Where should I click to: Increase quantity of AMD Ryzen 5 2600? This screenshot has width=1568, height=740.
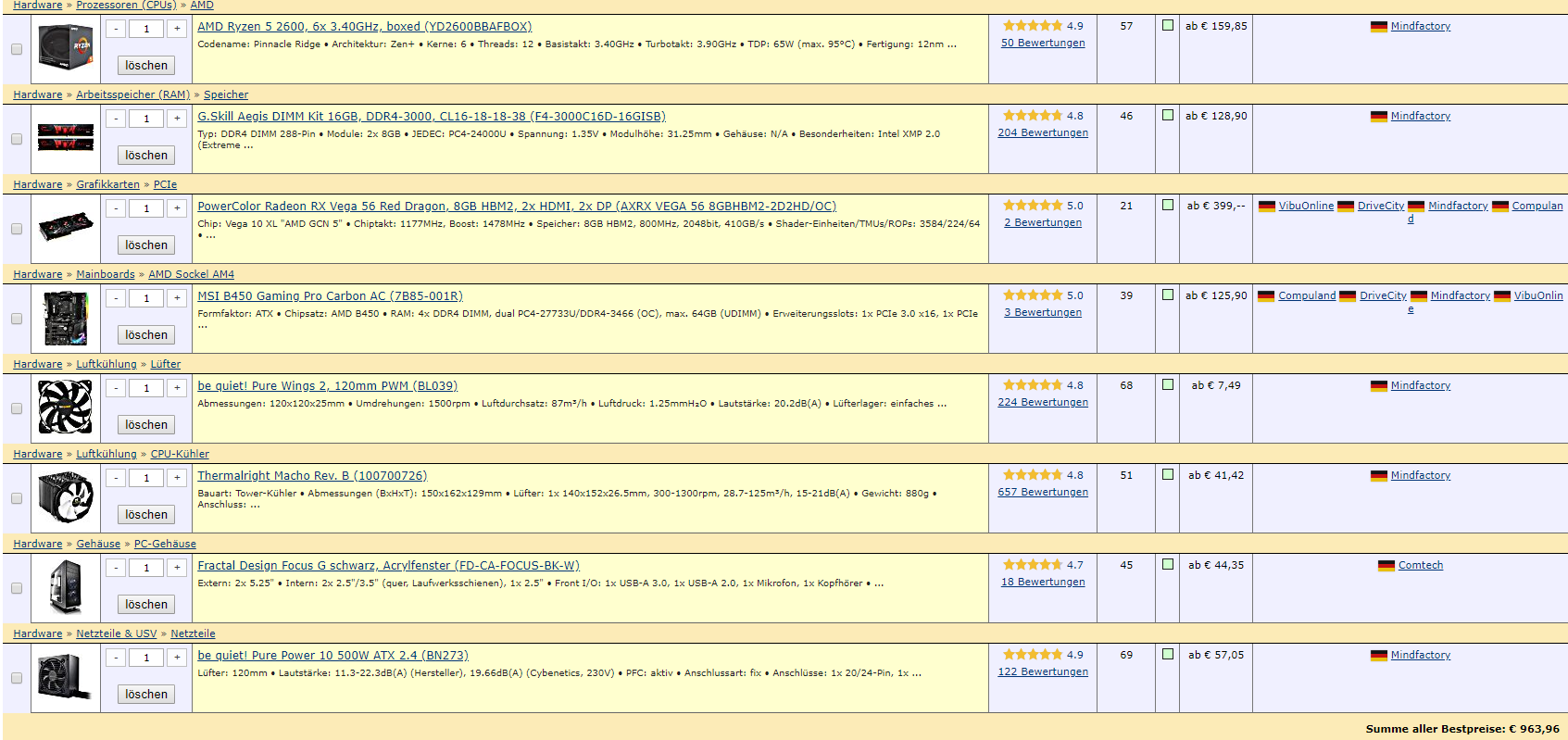point(177,29)
